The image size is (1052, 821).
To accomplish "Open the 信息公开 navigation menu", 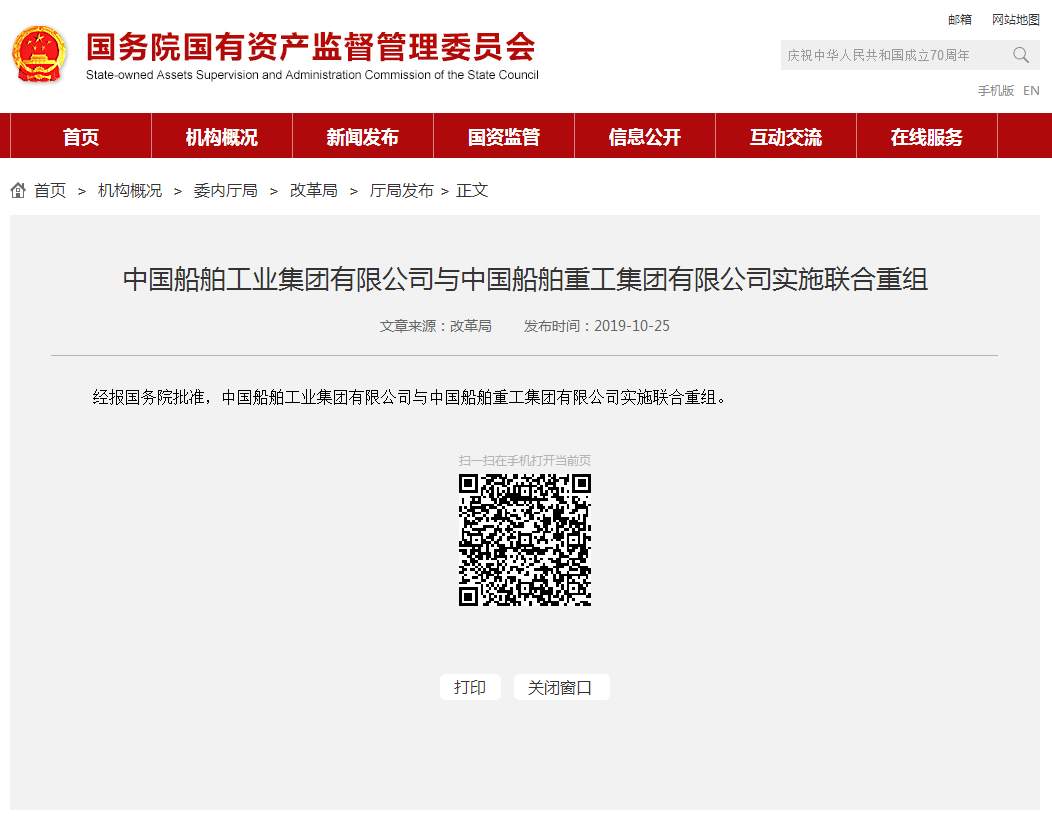I will pyautogui.click(x=645, y=137).
